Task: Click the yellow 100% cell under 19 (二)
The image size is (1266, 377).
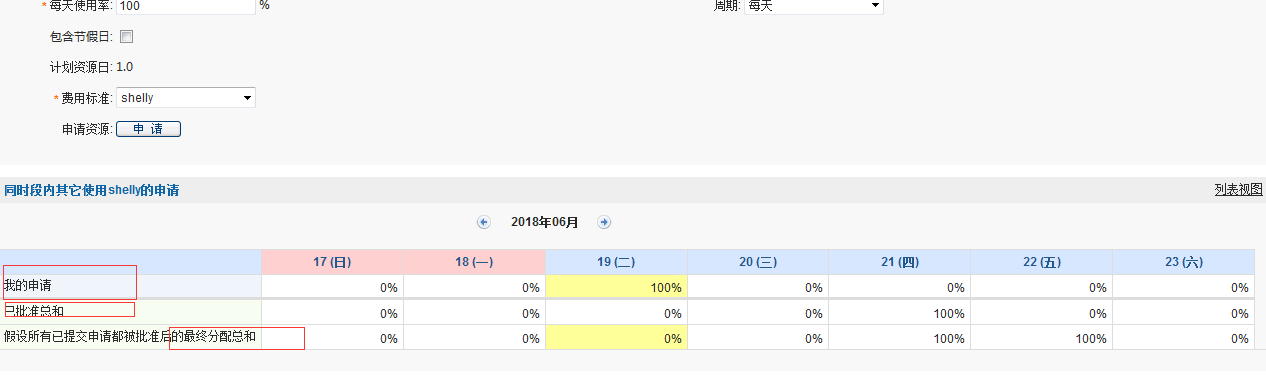Action: pyautogui.click(x=616, y=287)
